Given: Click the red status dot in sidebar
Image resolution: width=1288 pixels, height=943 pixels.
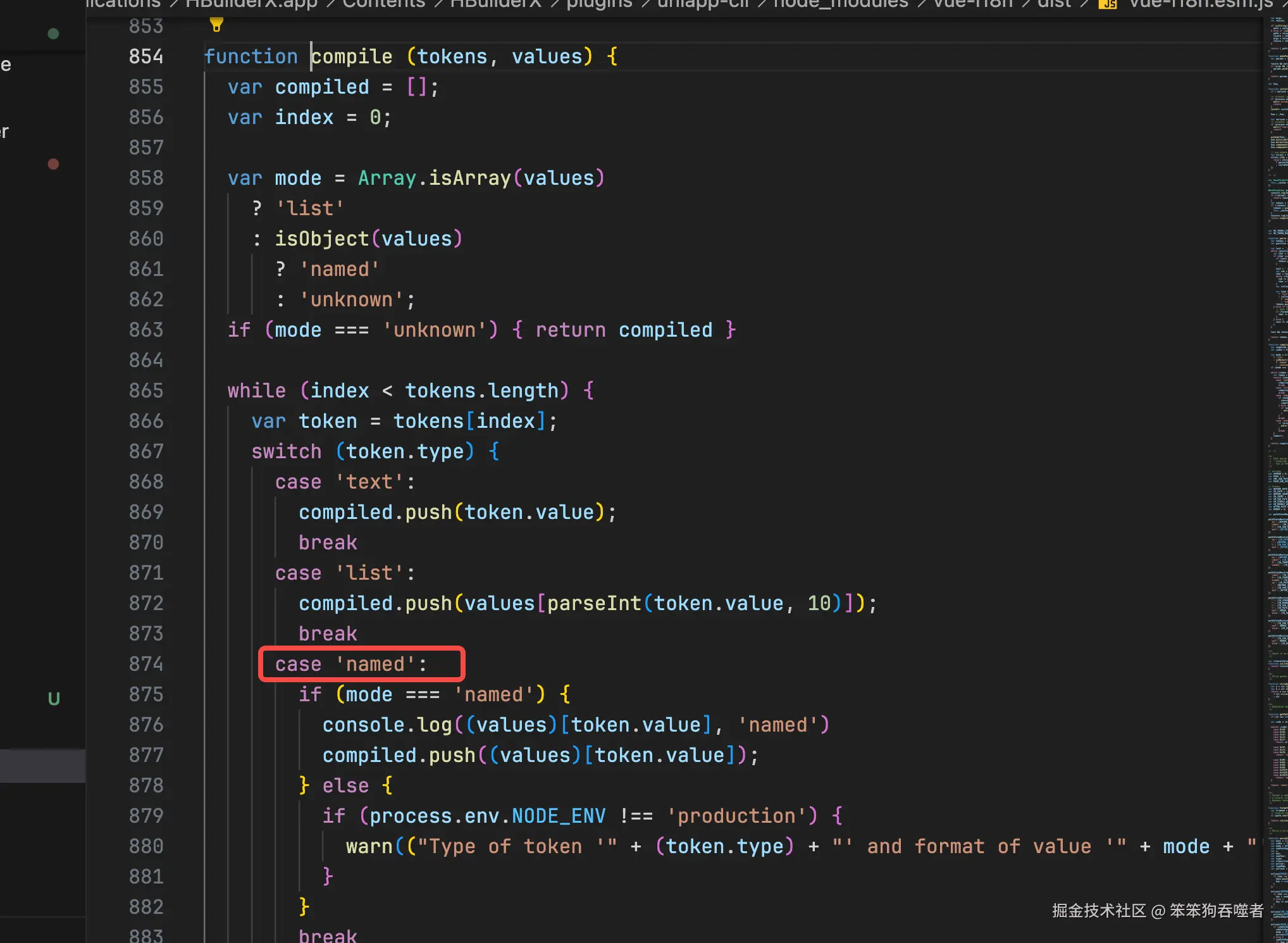Looking at the screenshot, I should pyautogui.click(x=54, y=164).
